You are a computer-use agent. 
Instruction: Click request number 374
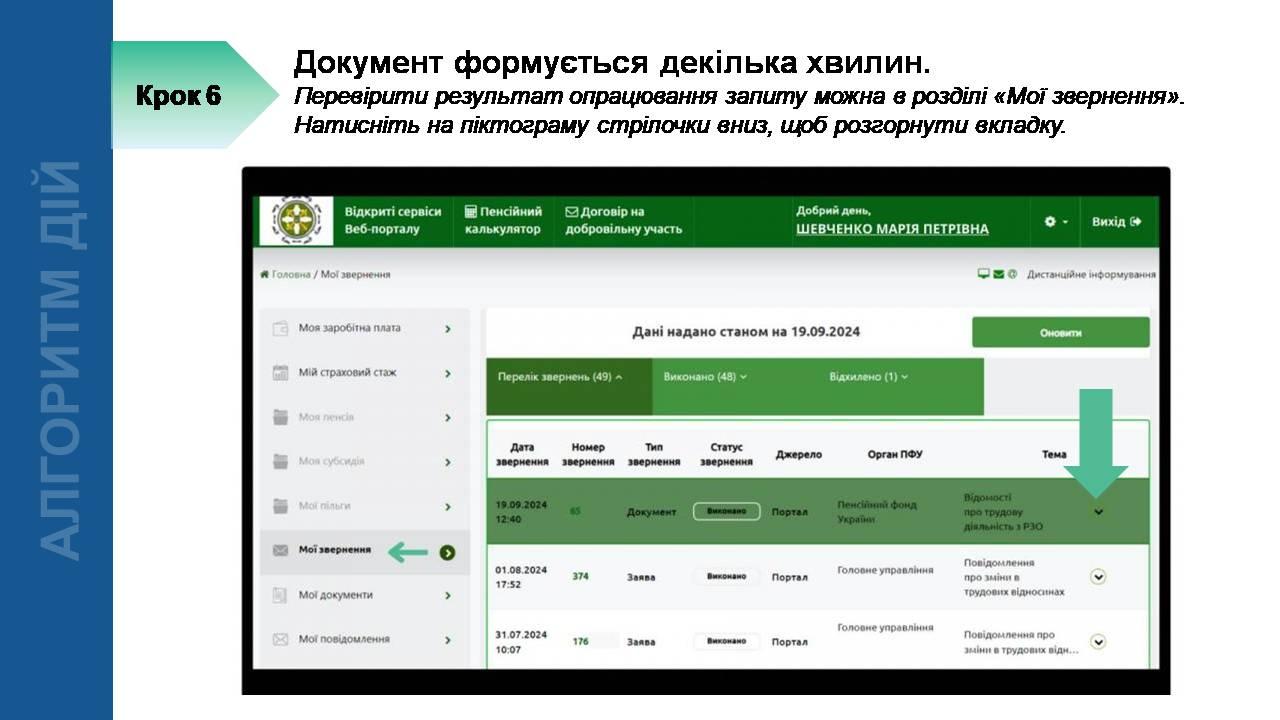tap(580, 576)
